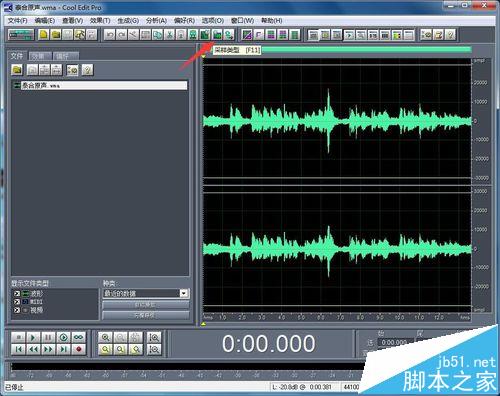The image size is (500, 396).
Task: Open the 生成(G) menu
Action: click(x=128, y=21)
